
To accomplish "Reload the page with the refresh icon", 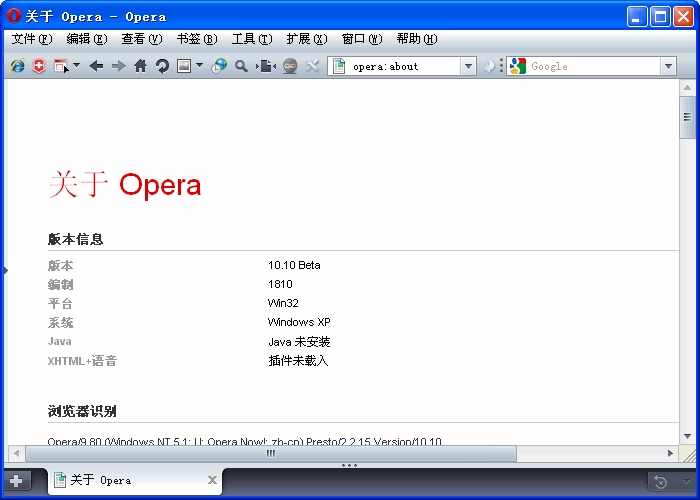I will 161,66.
